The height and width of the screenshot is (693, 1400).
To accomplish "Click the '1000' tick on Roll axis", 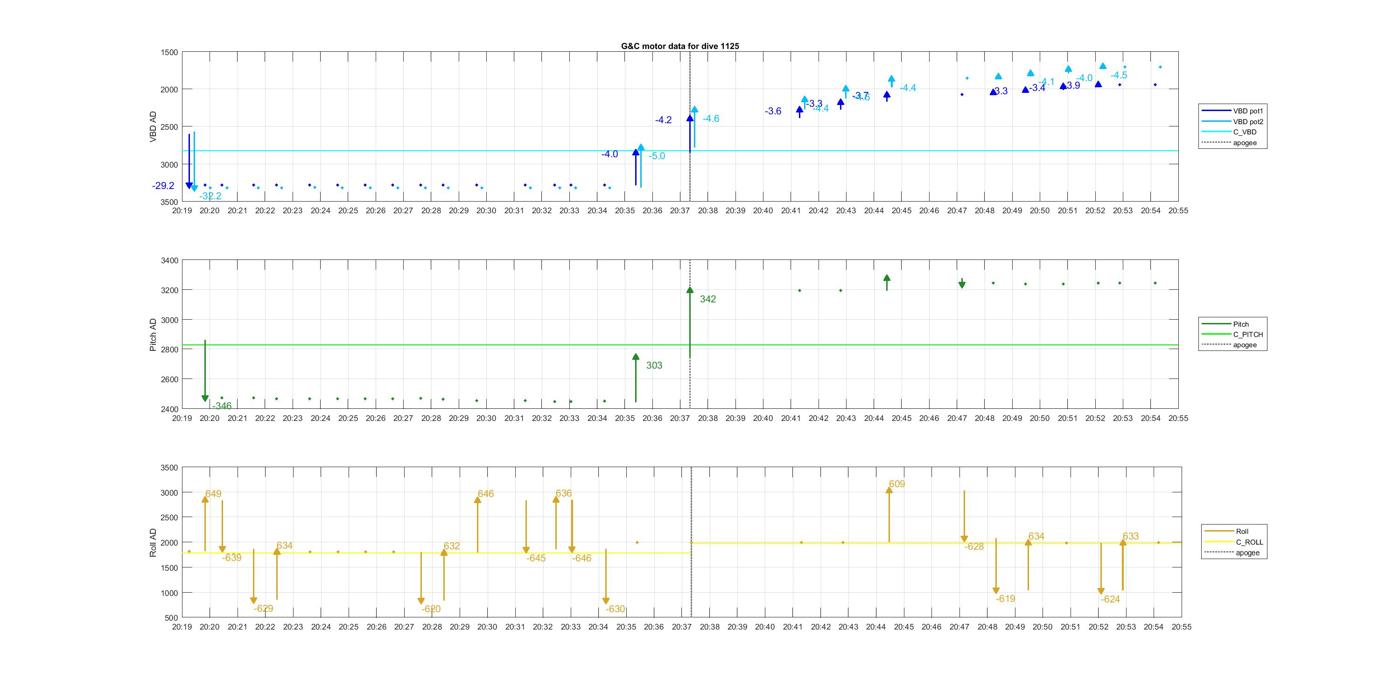I will [169, 593].
